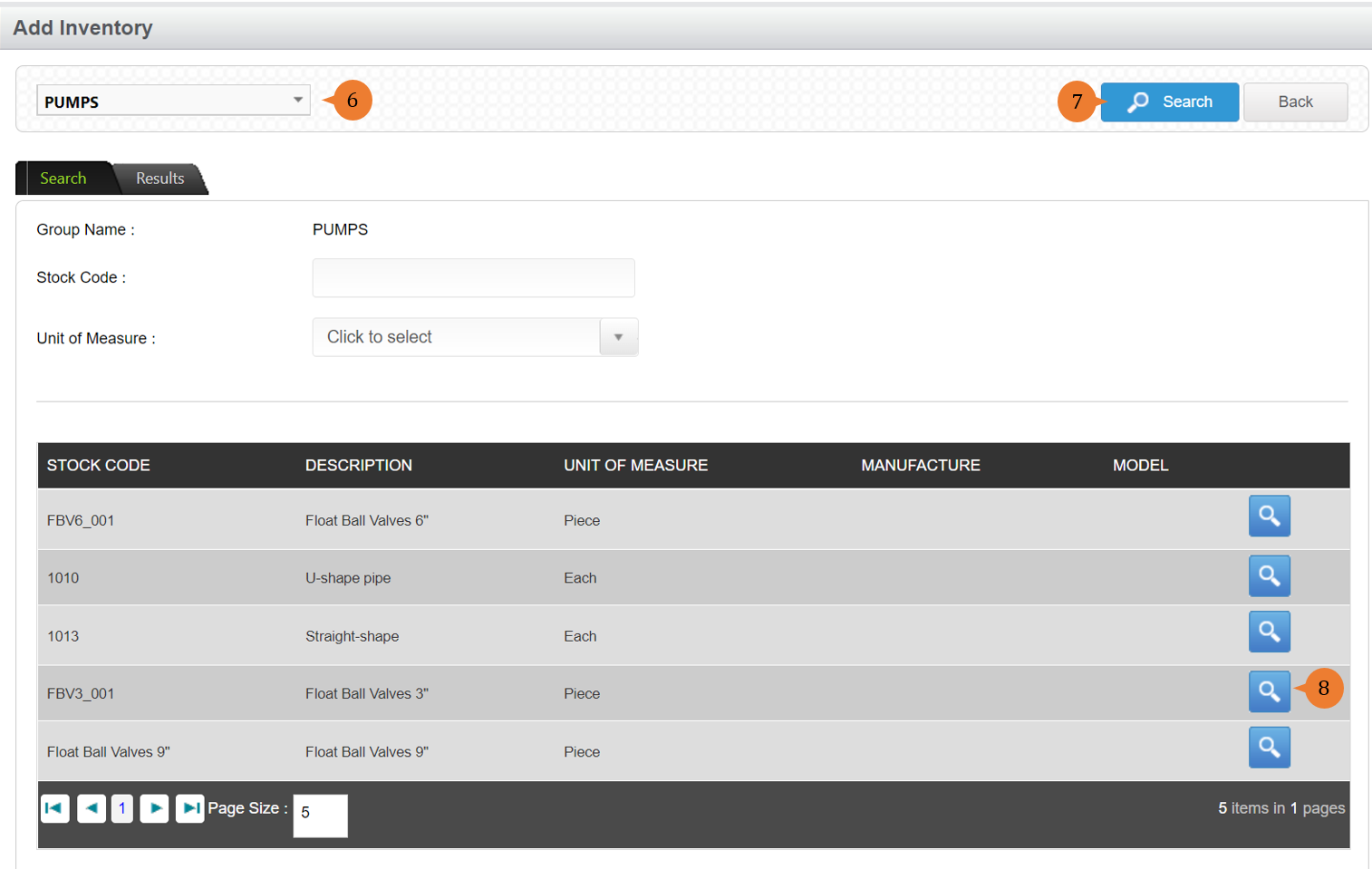Click unit Each in 1010 row
The image size is (1372, 869).
(580, 578)
